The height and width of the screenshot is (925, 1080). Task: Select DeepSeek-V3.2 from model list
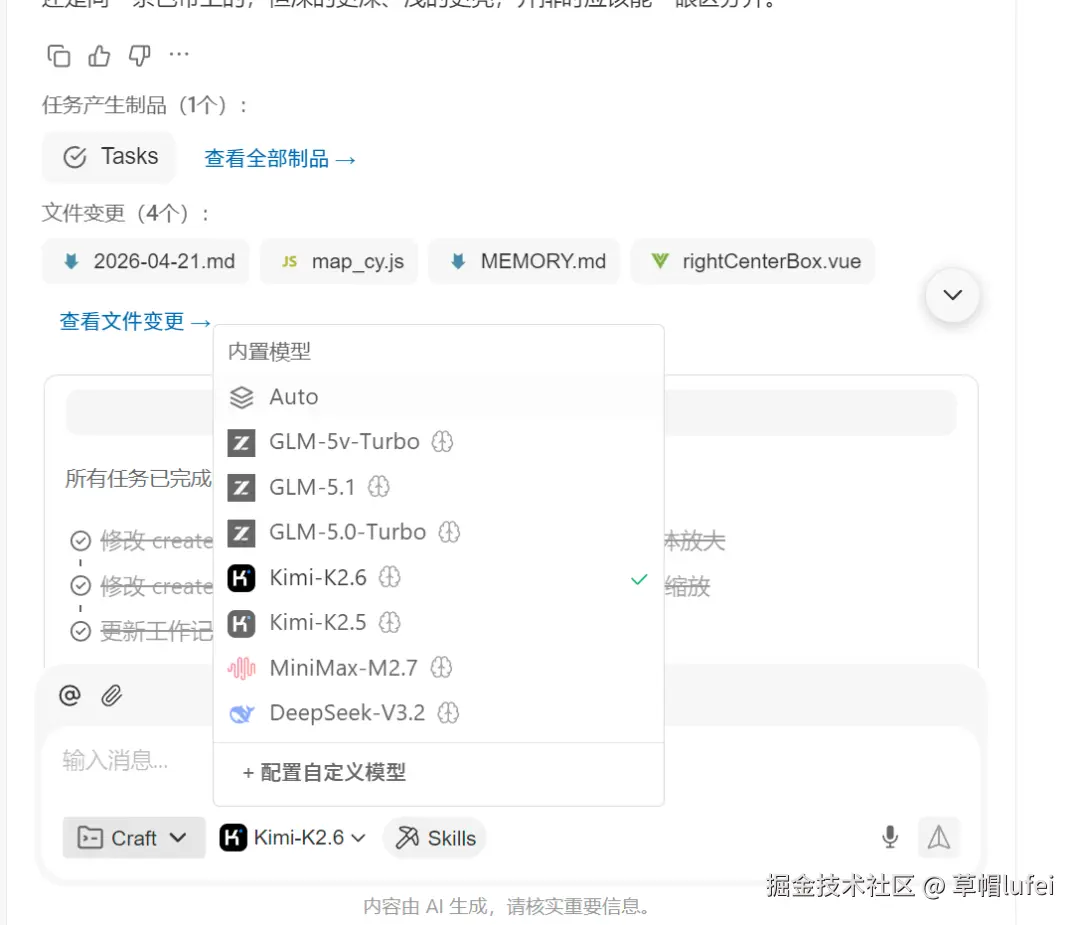coord(439,713)
